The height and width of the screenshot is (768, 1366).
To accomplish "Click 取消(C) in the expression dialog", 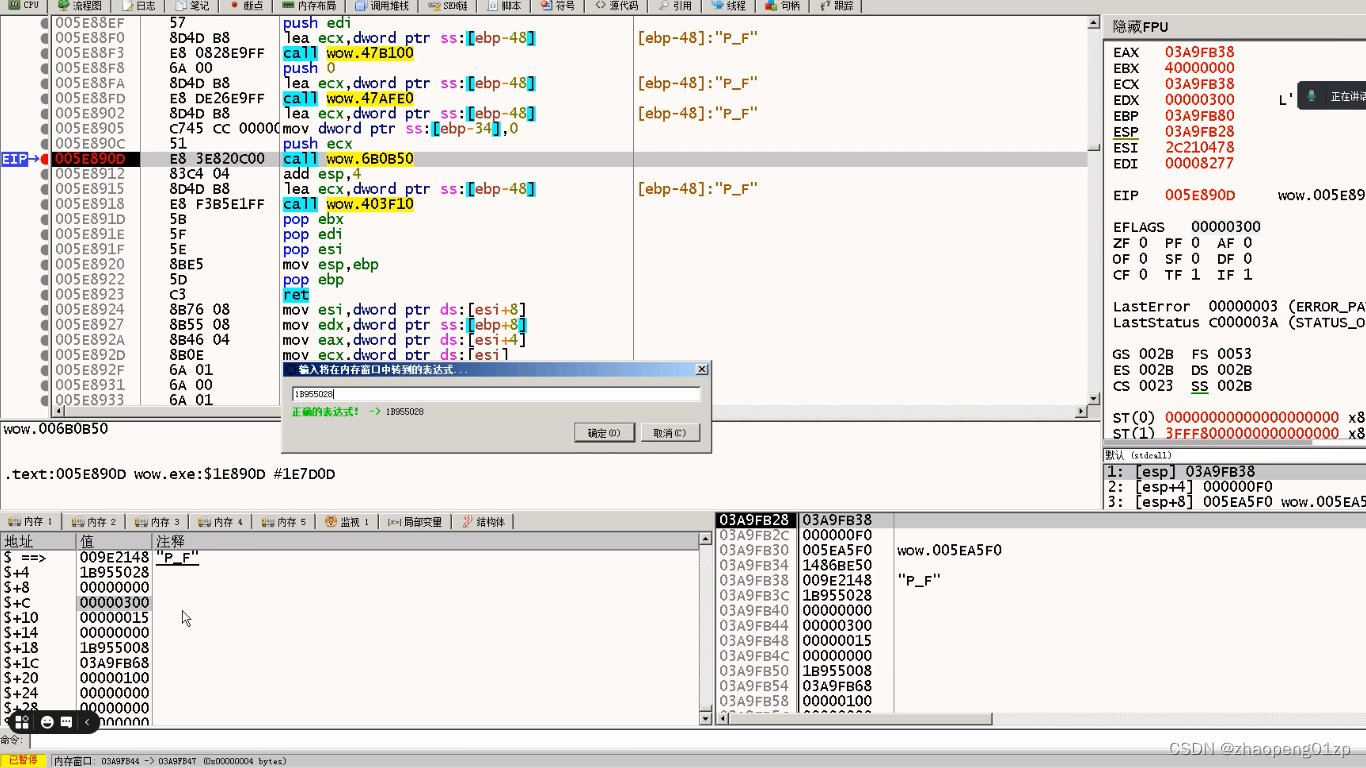I will (x=670, y=433).
